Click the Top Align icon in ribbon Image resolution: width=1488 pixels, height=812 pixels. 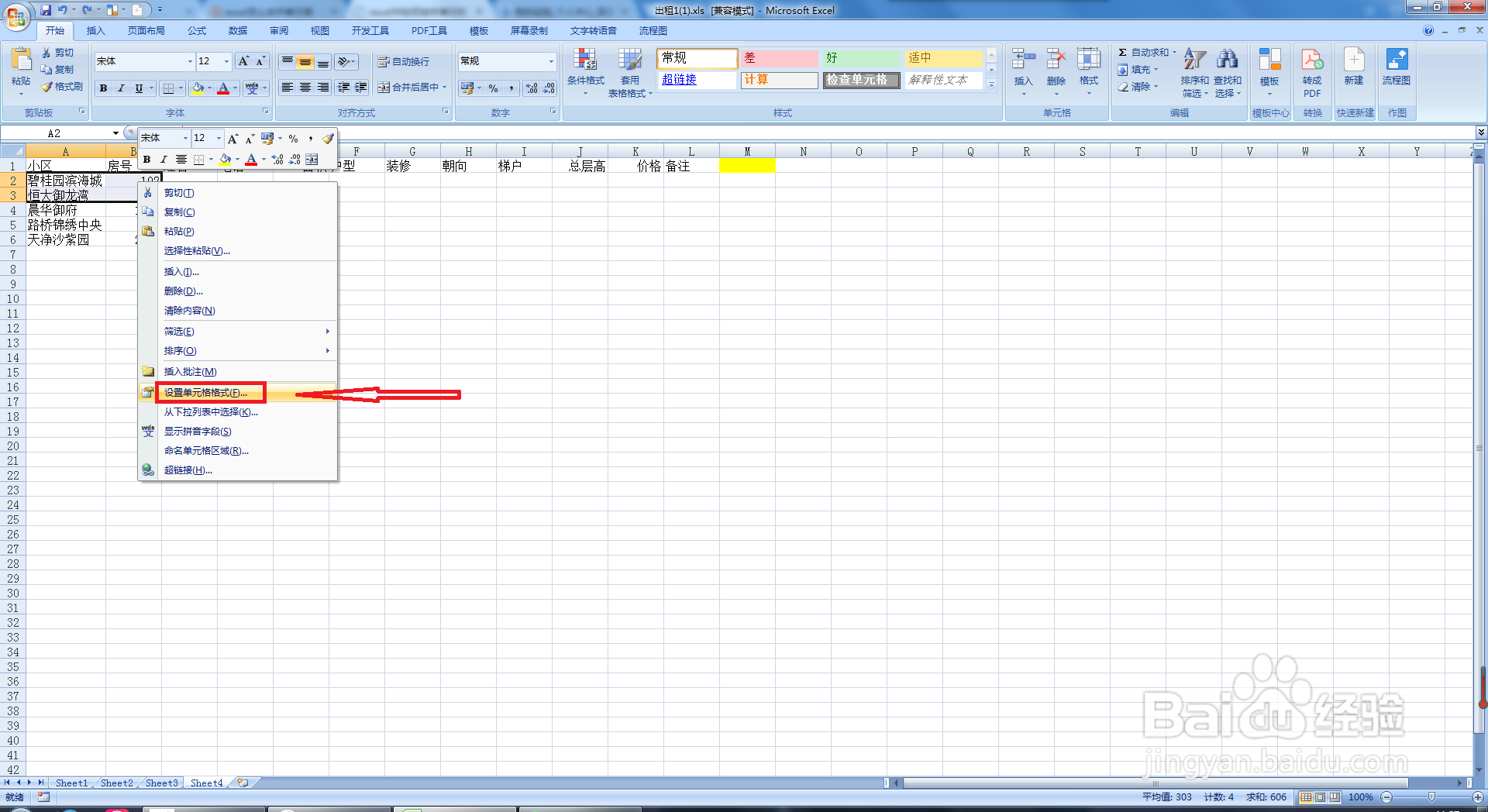288,61
